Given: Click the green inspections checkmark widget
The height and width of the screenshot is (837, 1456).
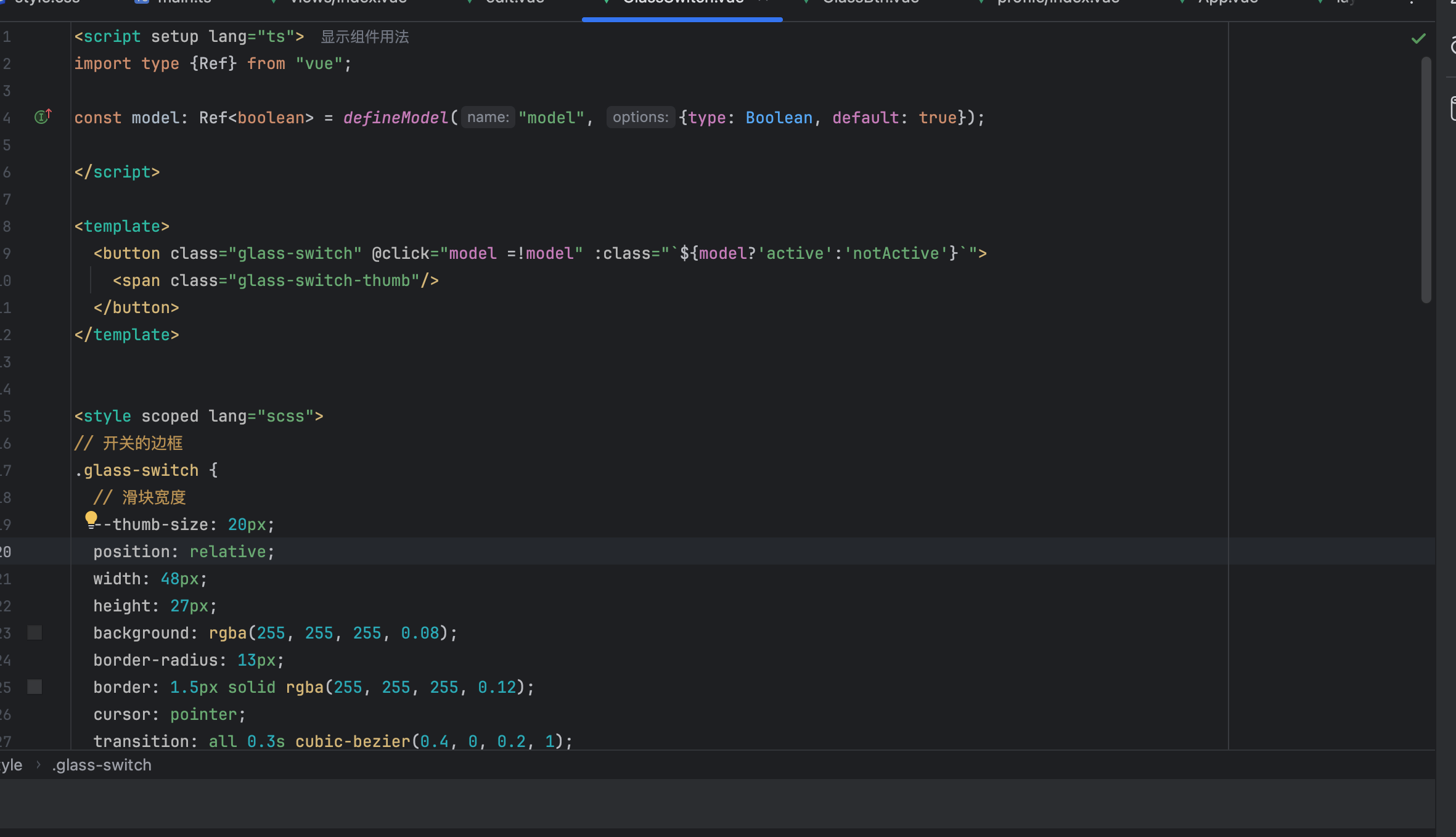Looking at the screenshot, I should (1418, 38).
